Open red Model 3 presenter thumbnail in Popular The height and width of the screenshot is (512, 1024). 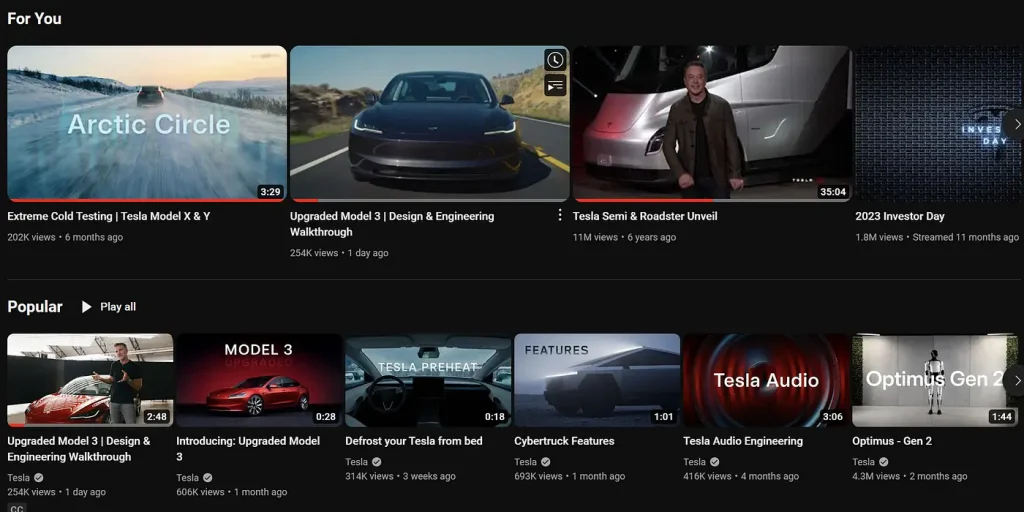click(x=90, y=380)
